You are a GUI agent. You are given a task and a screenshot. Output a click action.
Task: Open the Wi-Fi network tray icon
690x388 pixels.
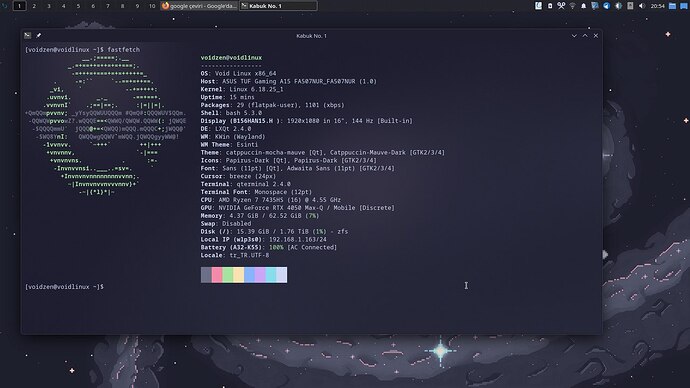[573, 6]
